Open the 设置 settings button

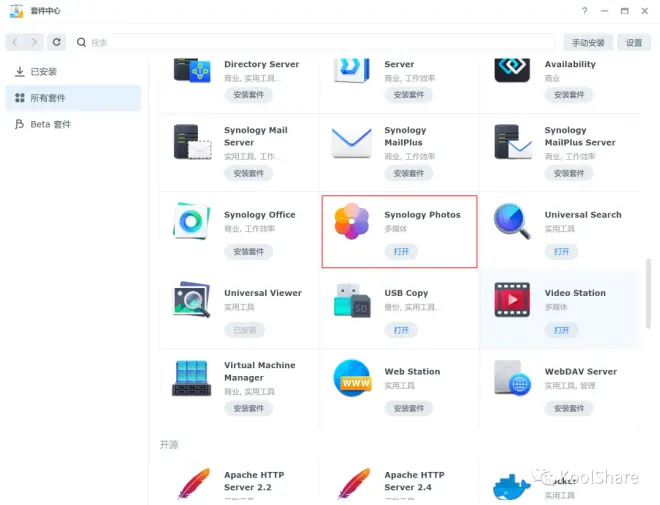tap(634, 43)
